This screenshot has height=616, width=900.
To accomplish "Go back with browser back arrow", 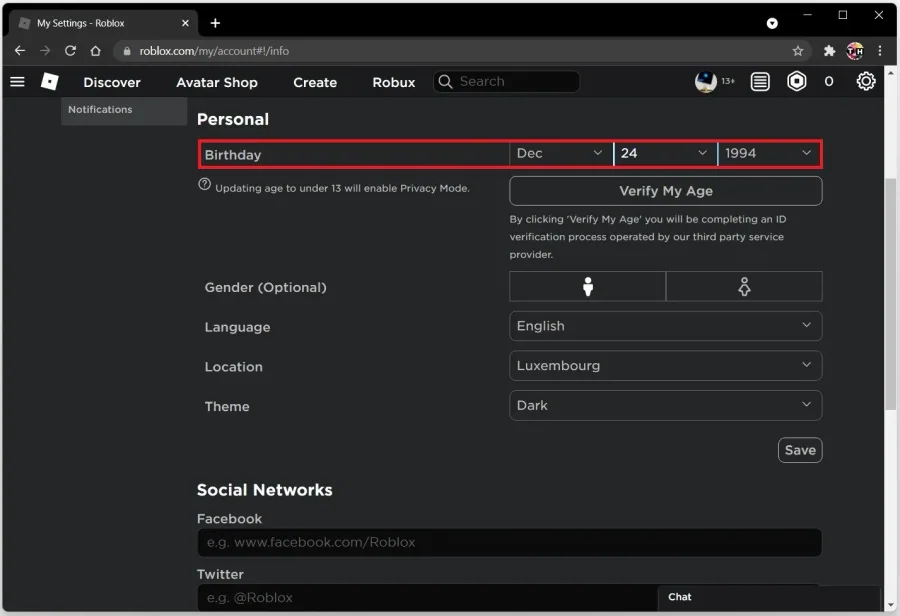I will [20, 51].
